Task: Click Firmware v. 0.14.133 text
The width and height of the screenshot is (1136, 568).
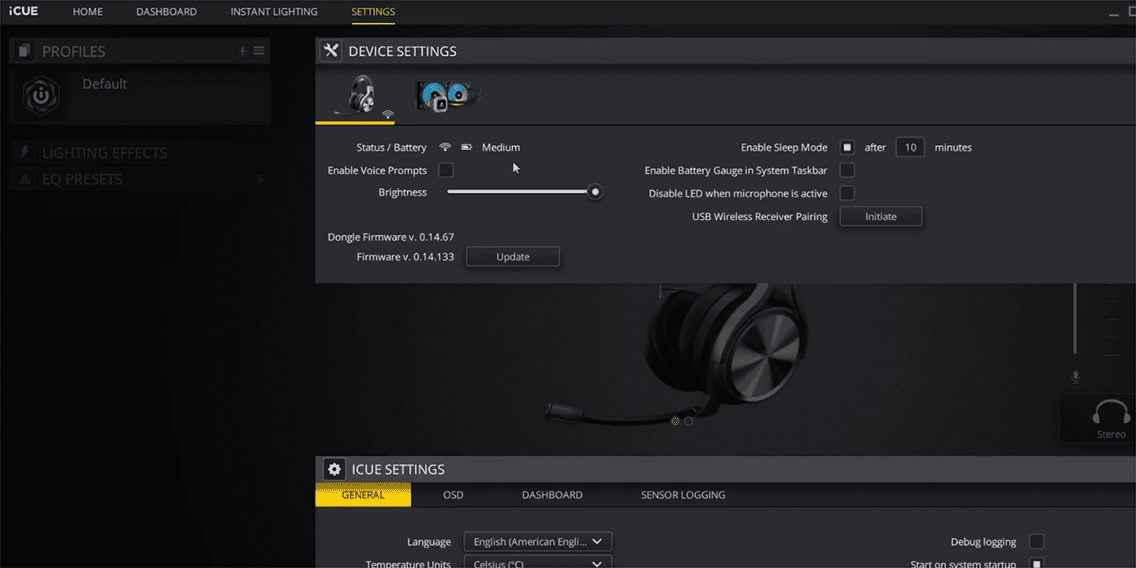Action: tap(405, 256)
